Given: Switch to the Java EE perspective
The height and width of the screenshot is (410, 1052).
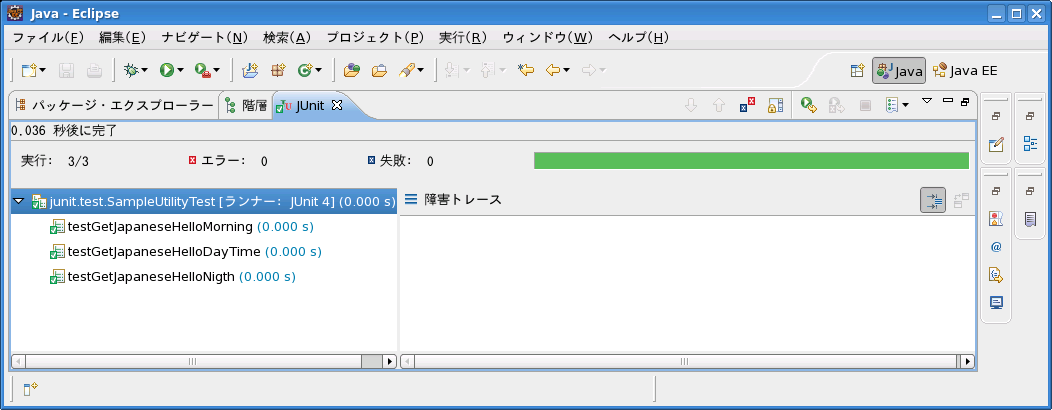Looking at the screenshot, I should click(965, 70).
